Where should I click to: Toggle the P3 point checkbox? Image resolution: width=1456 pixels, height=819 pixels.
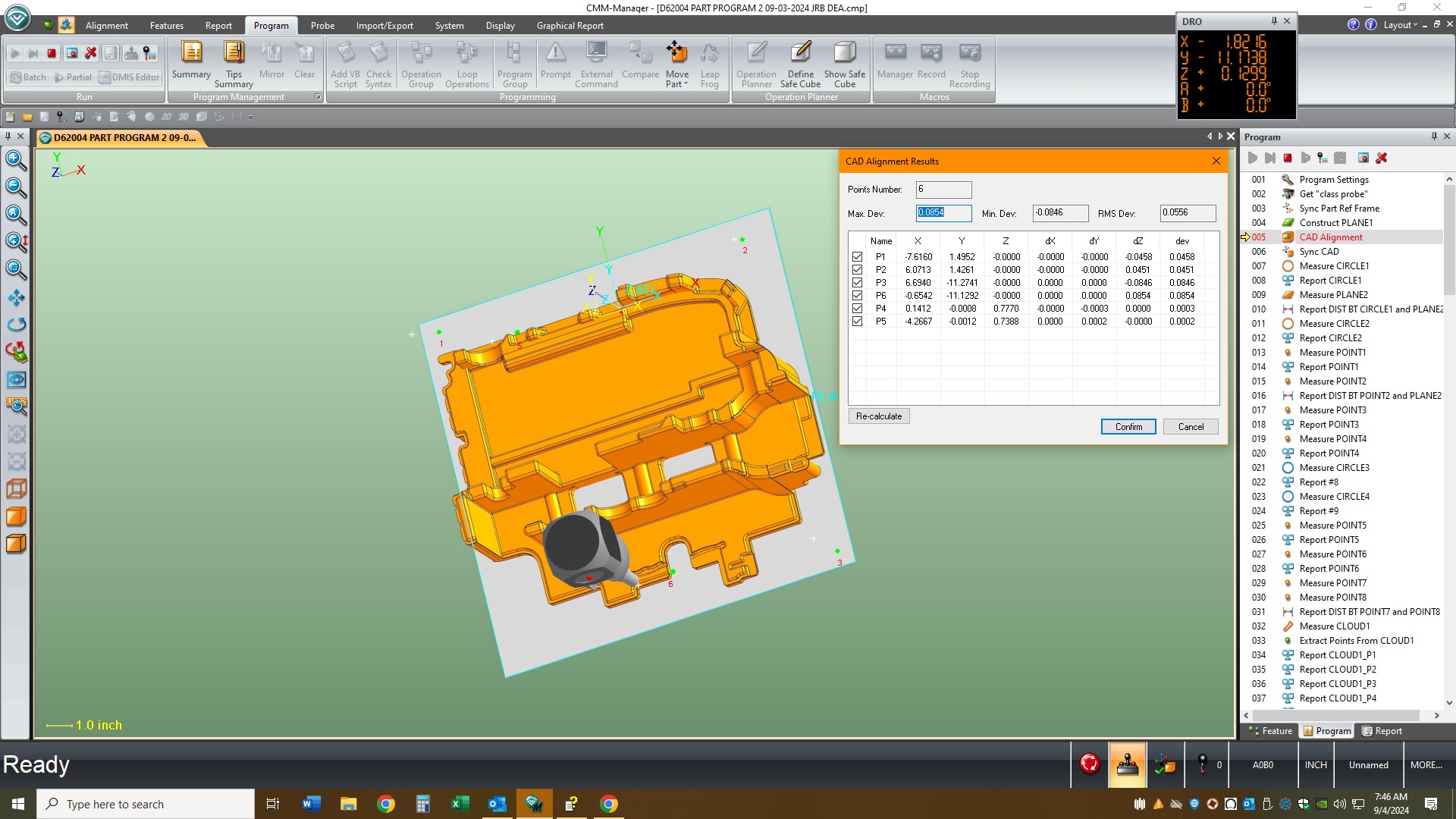(857, 283)
